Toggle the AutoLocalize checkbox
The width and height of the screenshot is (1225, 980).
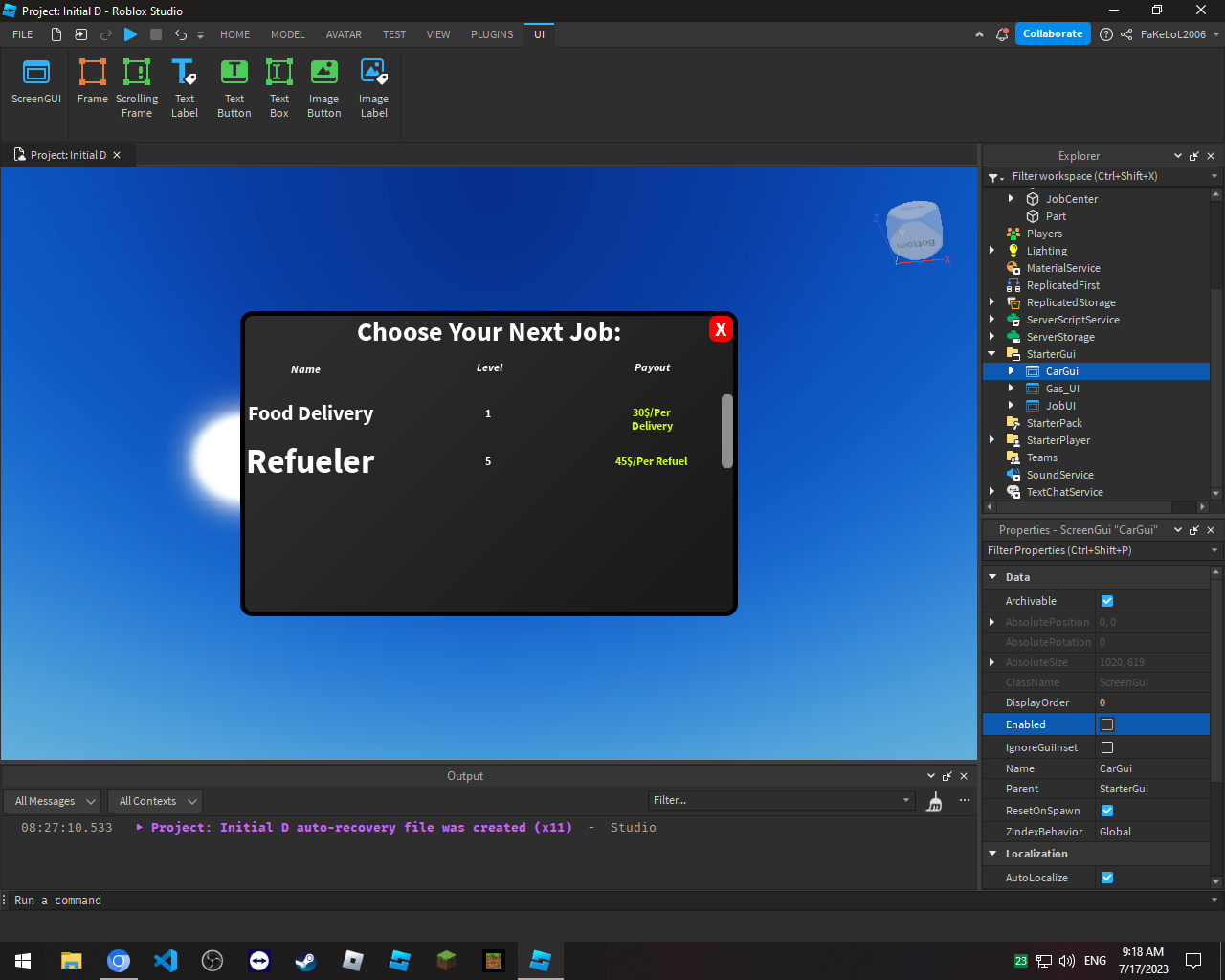tap(1107, 878)
